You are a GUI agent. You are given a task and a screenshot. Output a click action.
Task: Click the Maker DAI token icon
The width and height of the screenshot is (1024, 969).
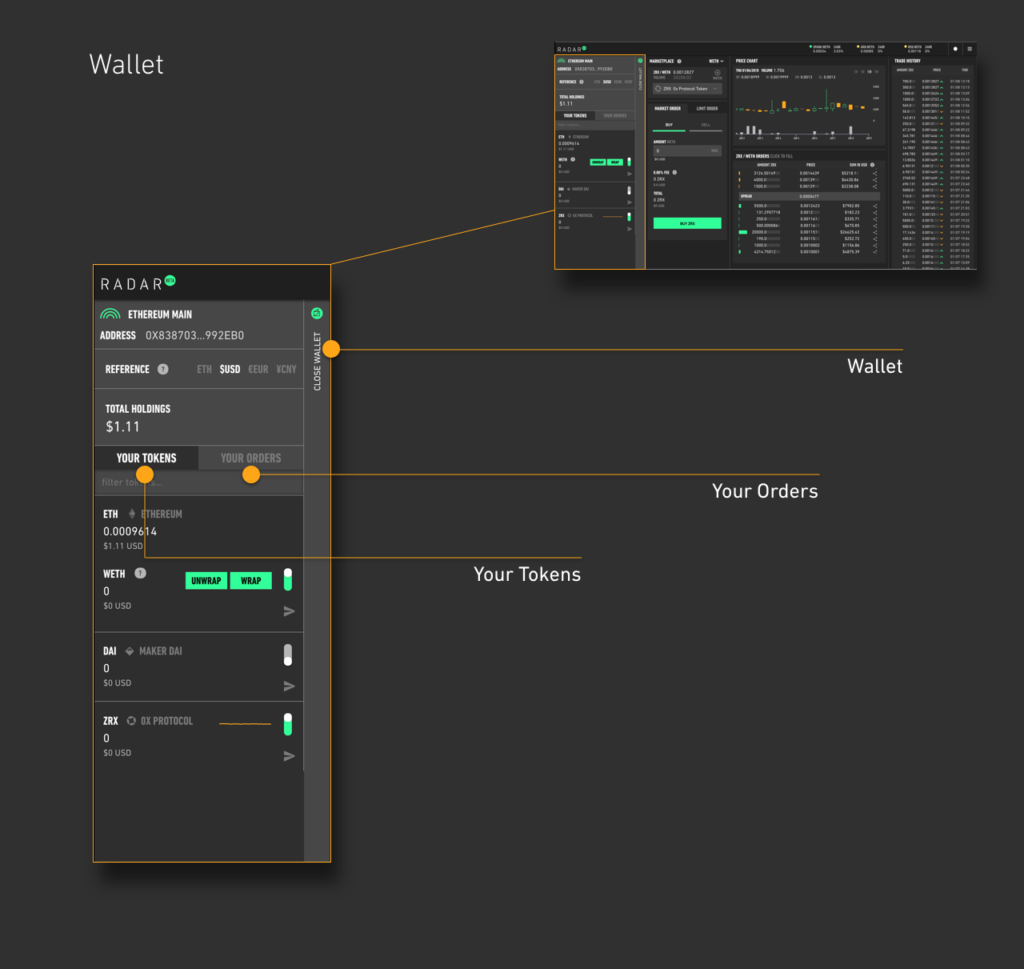coord(129,651)
